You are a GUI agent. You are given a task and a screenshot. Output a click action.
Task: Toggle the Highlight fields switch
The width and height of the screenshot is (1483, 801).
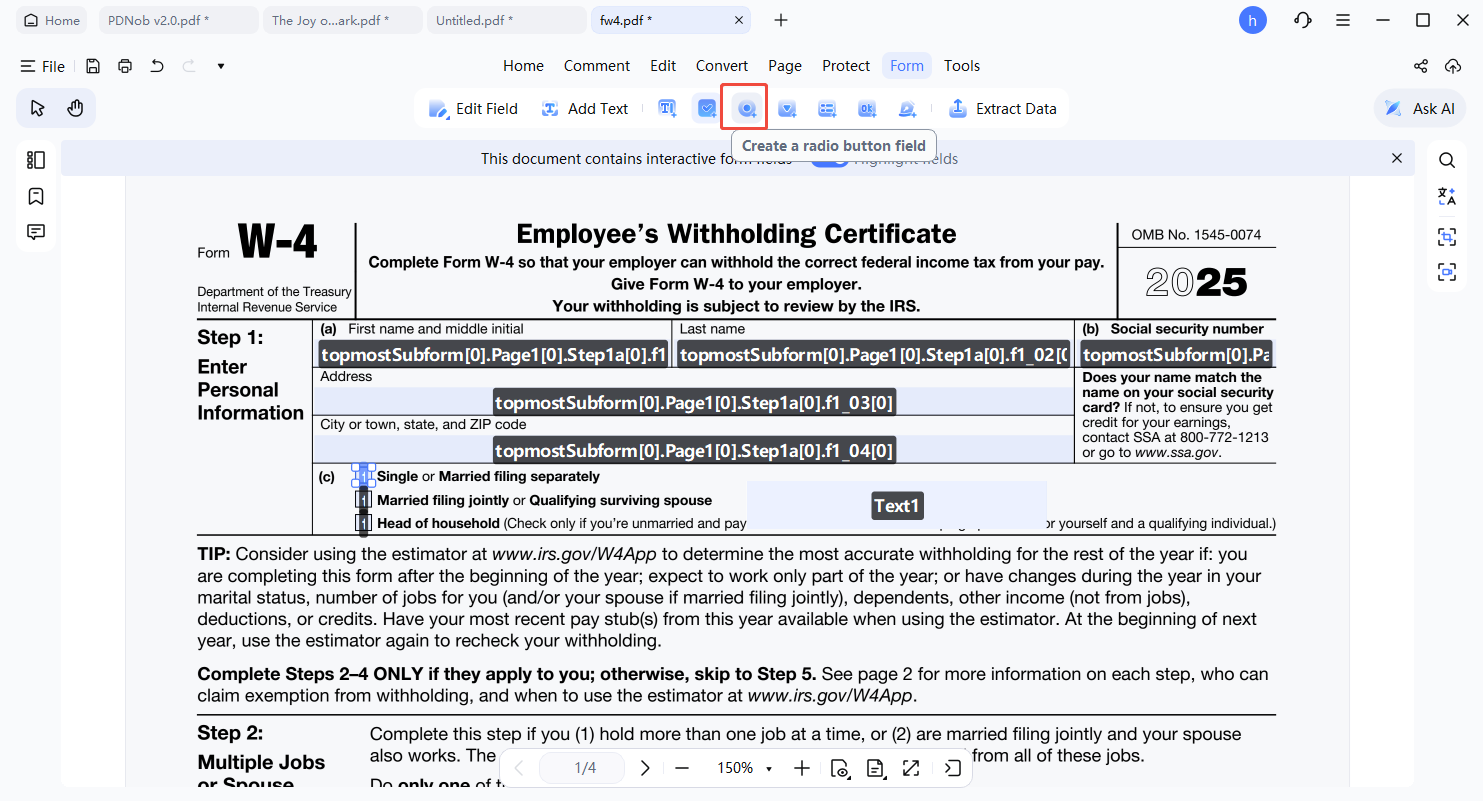pos(829,158)
